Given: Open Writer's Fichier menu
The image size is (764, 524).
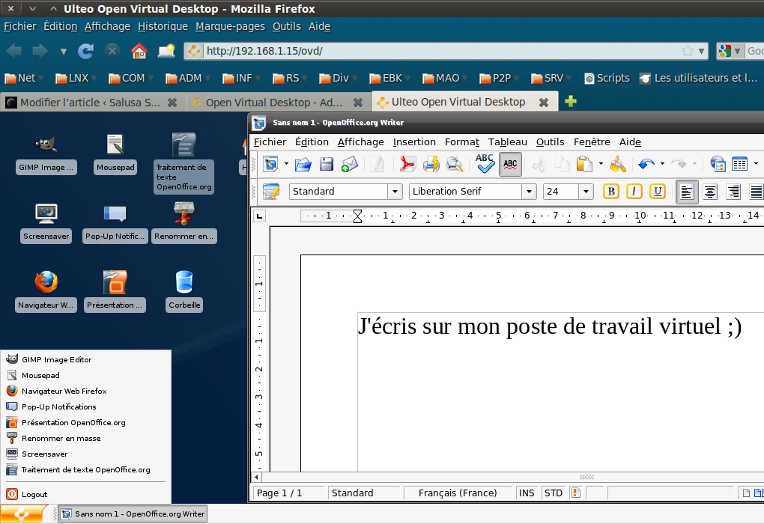Looking at the screenshot, I should click(x=270, y=142).
